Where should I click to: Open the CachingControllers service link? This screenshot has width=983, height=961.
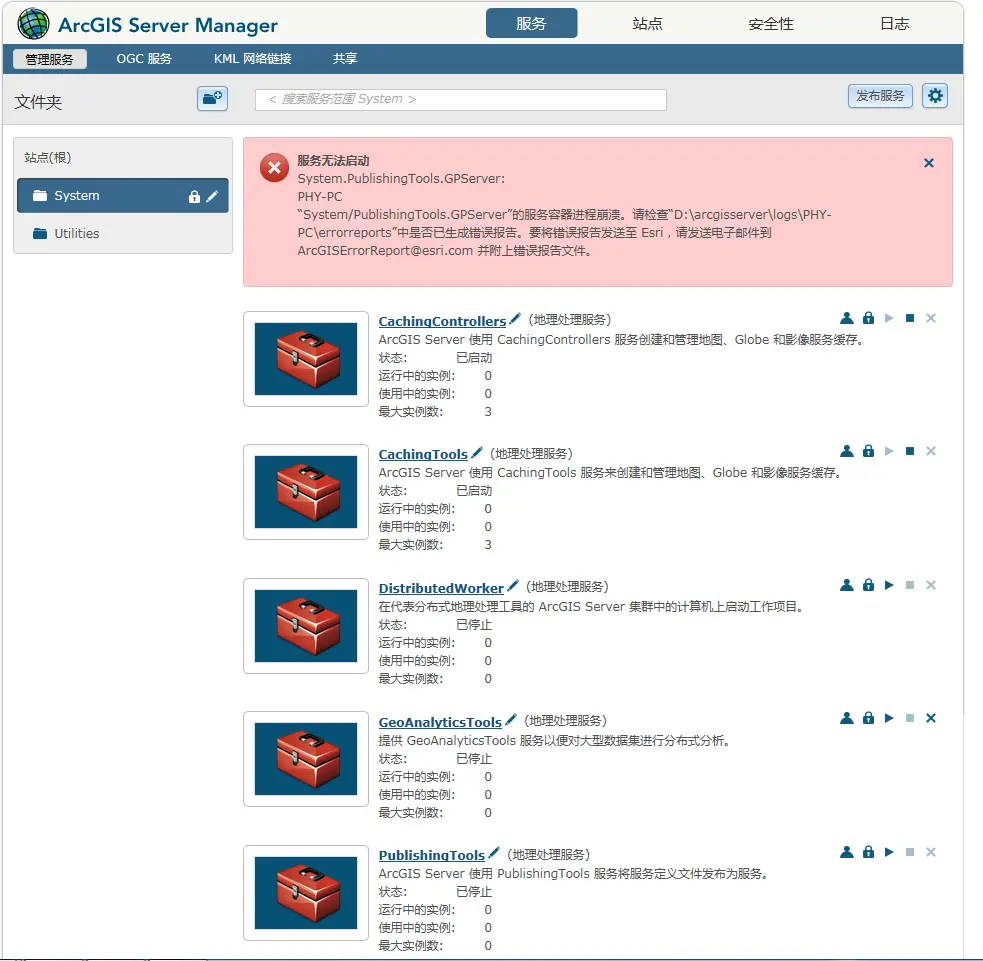pos(442,321)
